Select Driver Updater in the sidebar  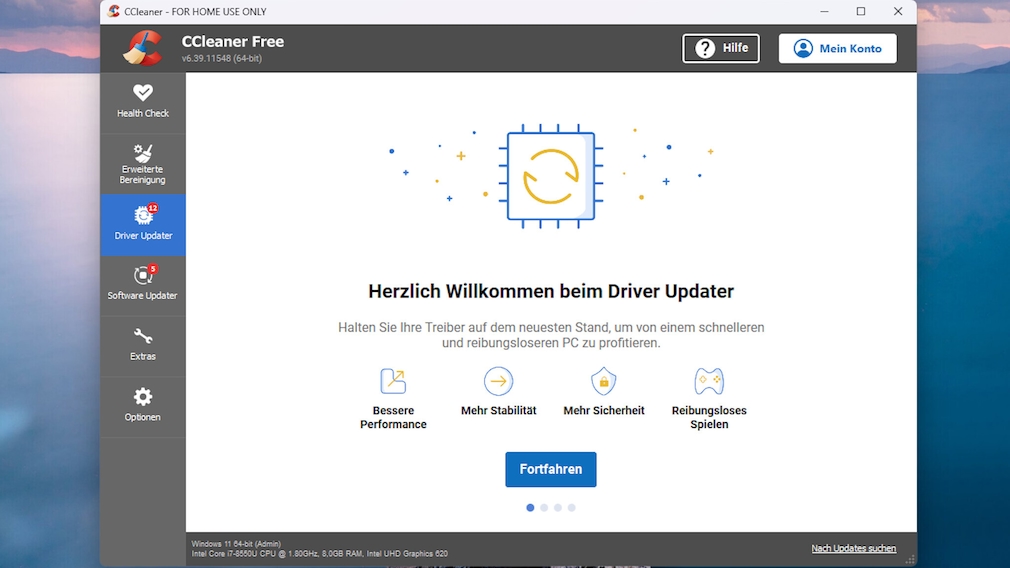coord(143,224)
